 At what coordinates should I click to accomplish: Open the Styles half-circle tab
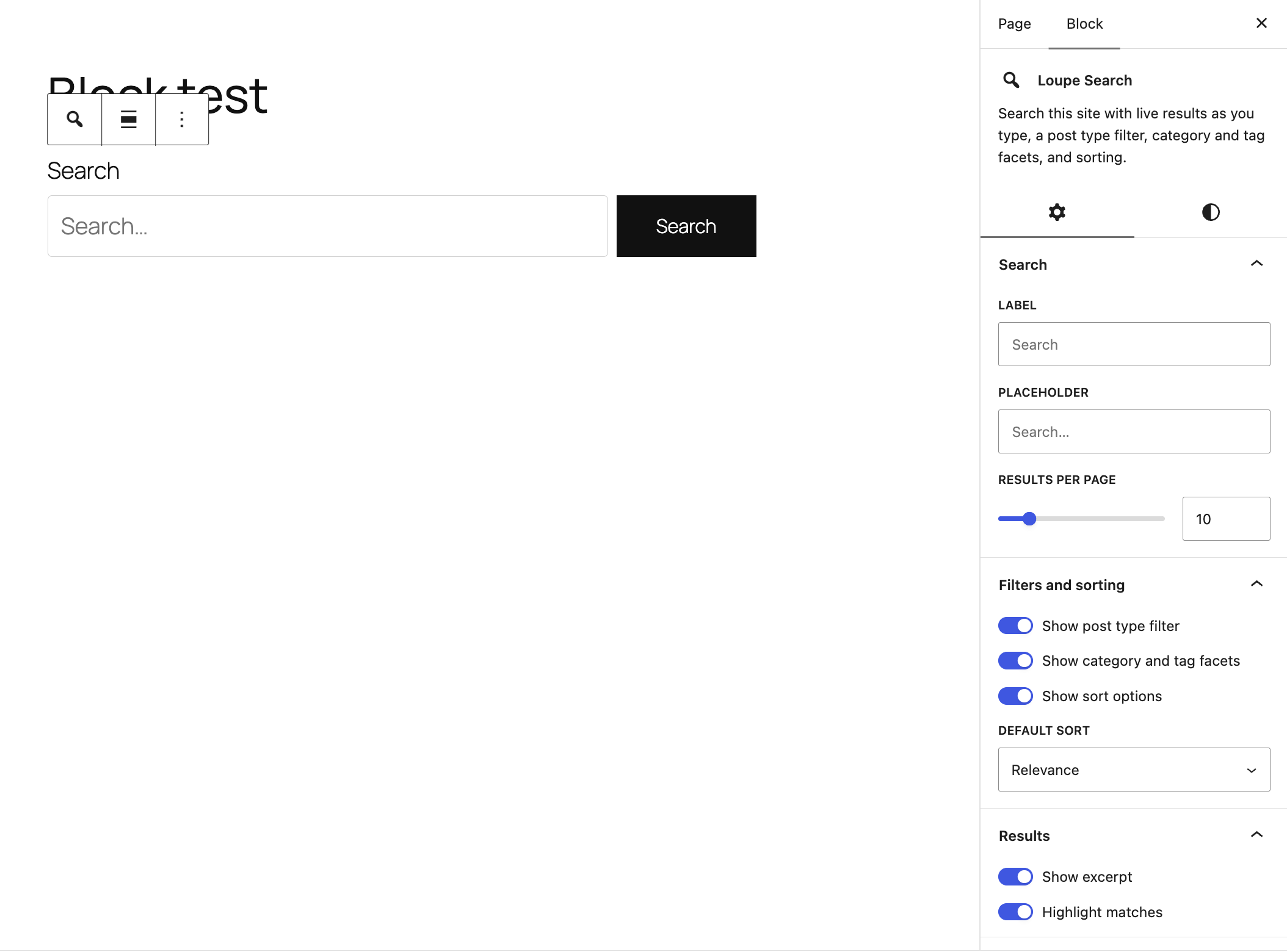[1211, 212]
